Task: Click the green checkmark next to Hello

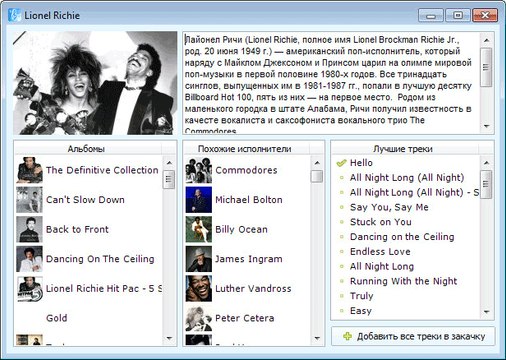Action: tap(341, 163)
